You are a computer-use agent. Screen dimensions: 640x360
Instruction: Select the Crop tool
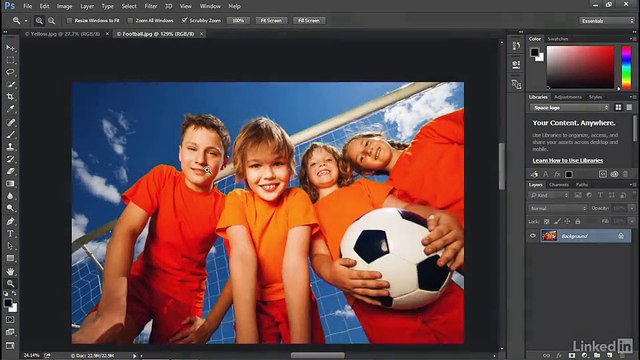10,97
